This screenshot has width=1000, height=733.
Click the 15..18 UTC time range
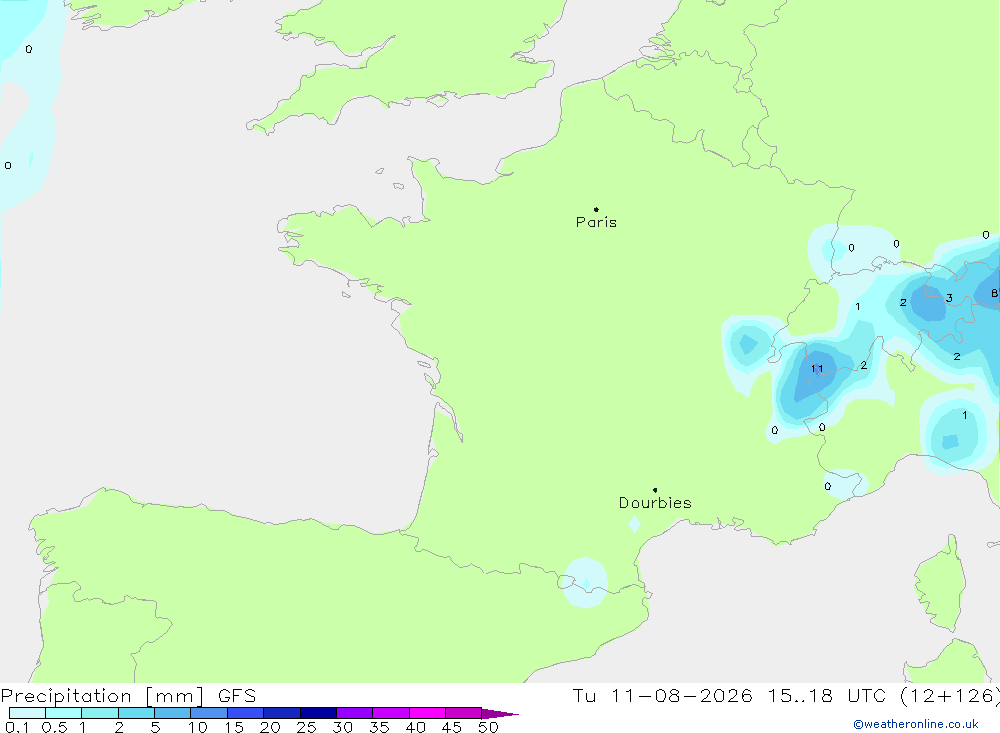pyautogui.click(x=827, y=696)
